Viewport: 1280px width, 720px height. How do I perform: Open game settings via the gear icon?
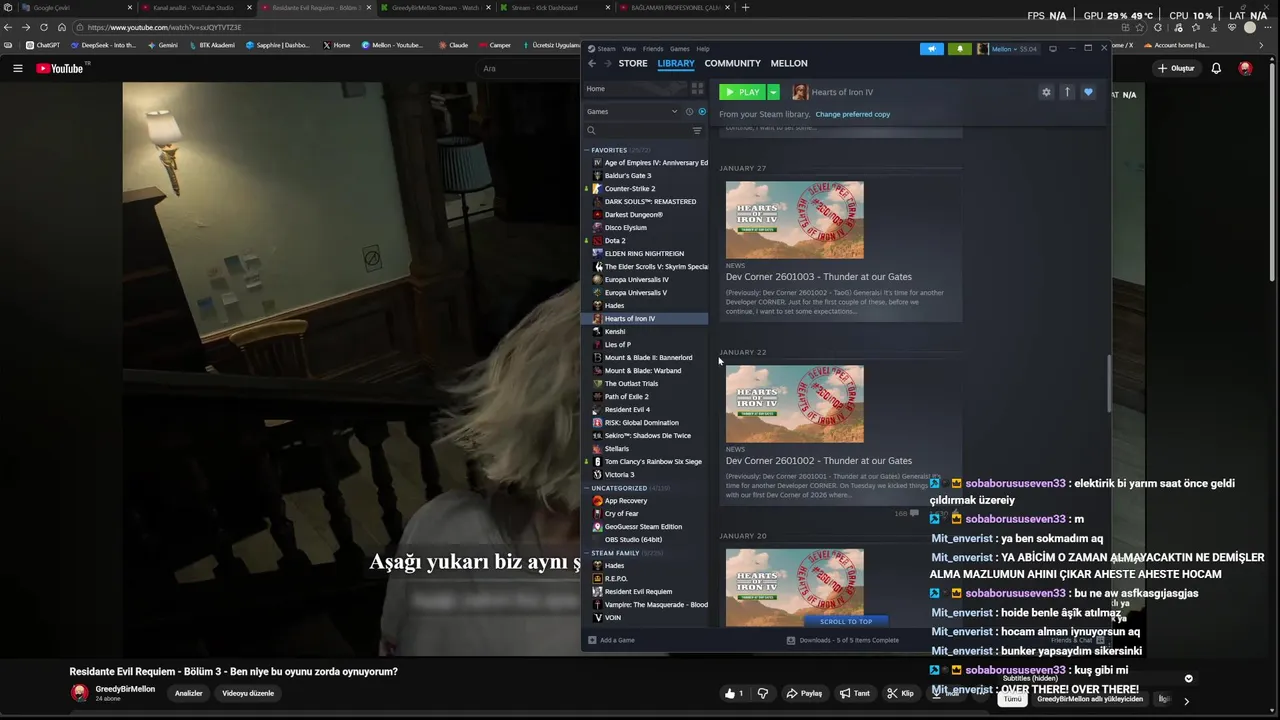1046,92
